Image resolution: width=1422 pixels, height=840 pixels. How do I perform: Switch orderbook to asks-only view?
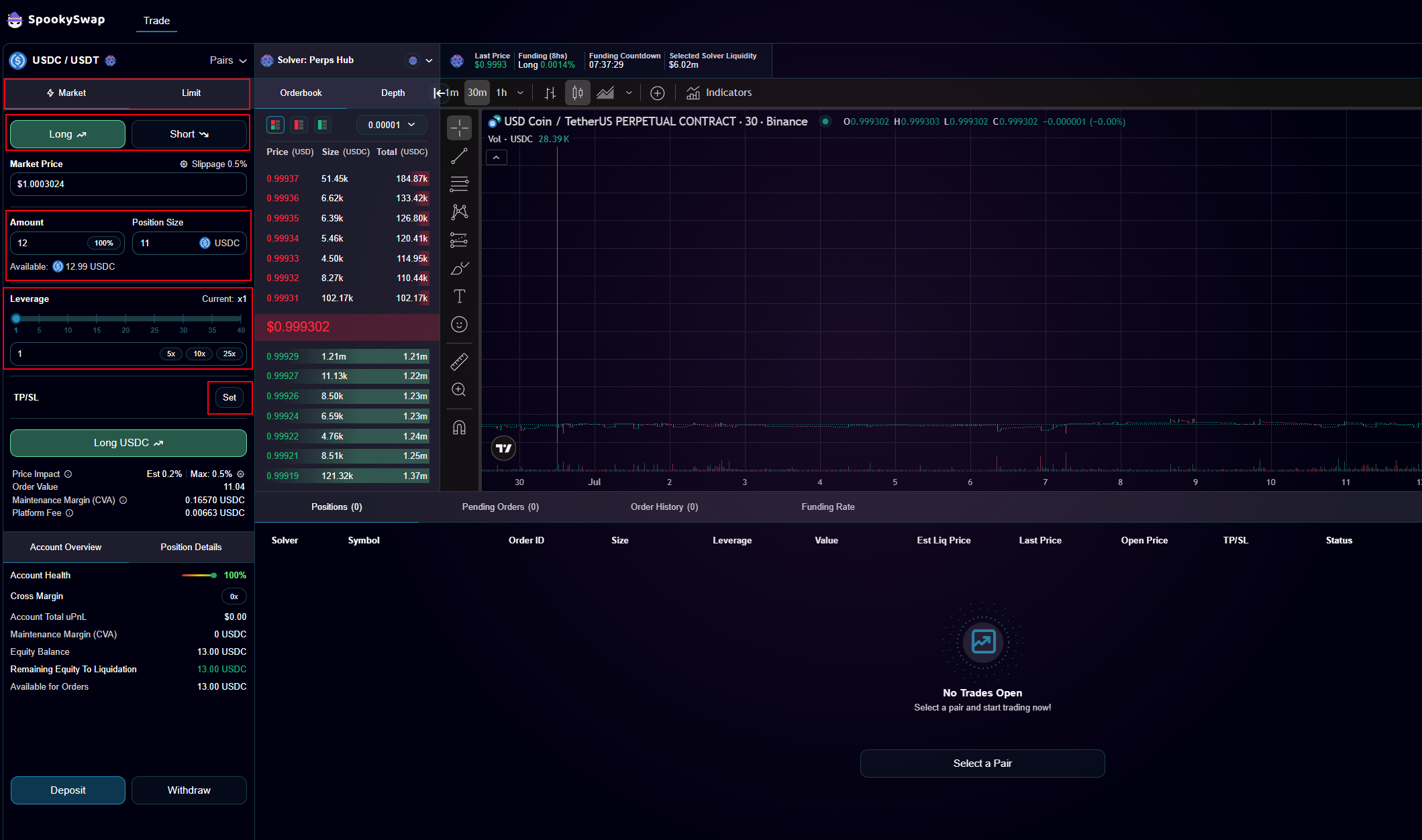[298, 125]
